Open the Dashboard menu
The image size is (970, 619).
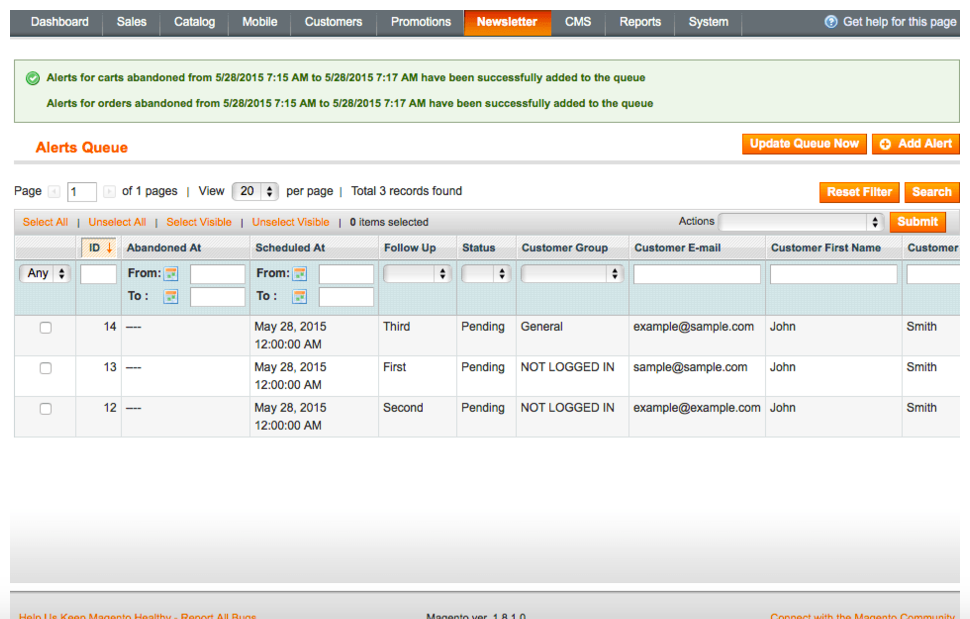click(x=59, y=22)
